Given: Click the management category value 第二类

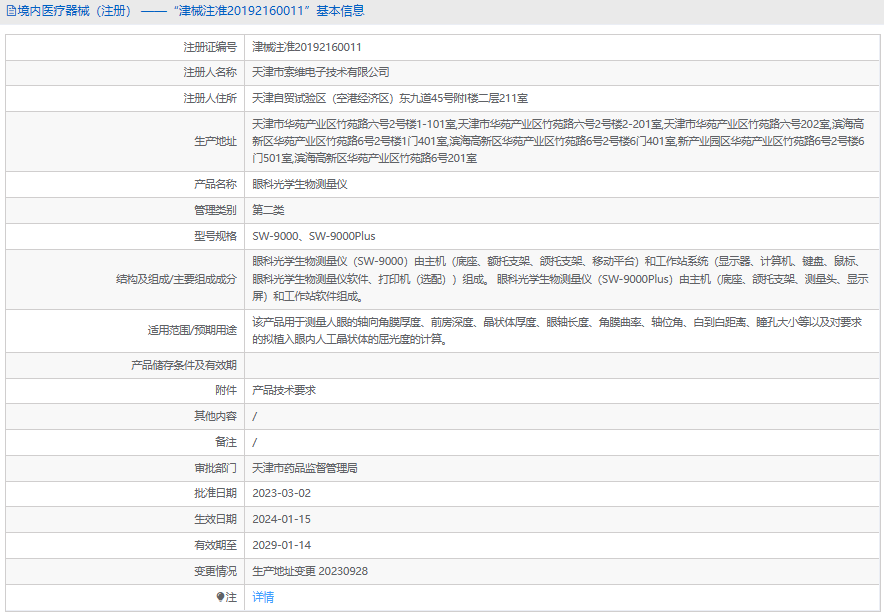Looking at the screenshot, I should click(x=268, y=210).
